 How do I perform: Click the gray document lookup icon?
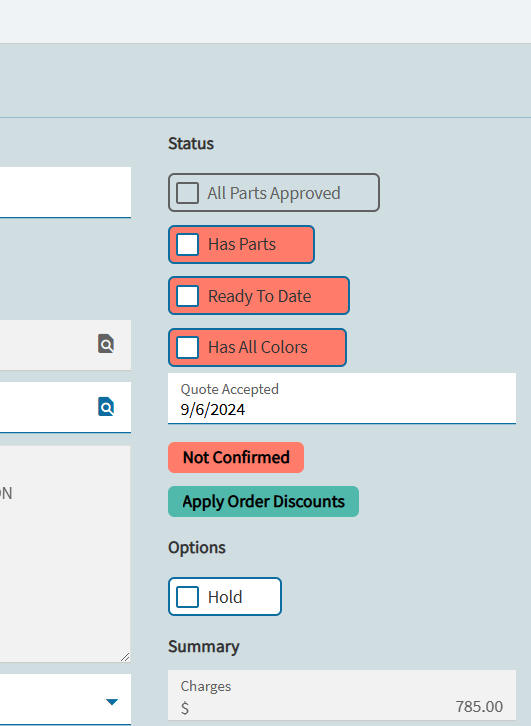point(106,344)
